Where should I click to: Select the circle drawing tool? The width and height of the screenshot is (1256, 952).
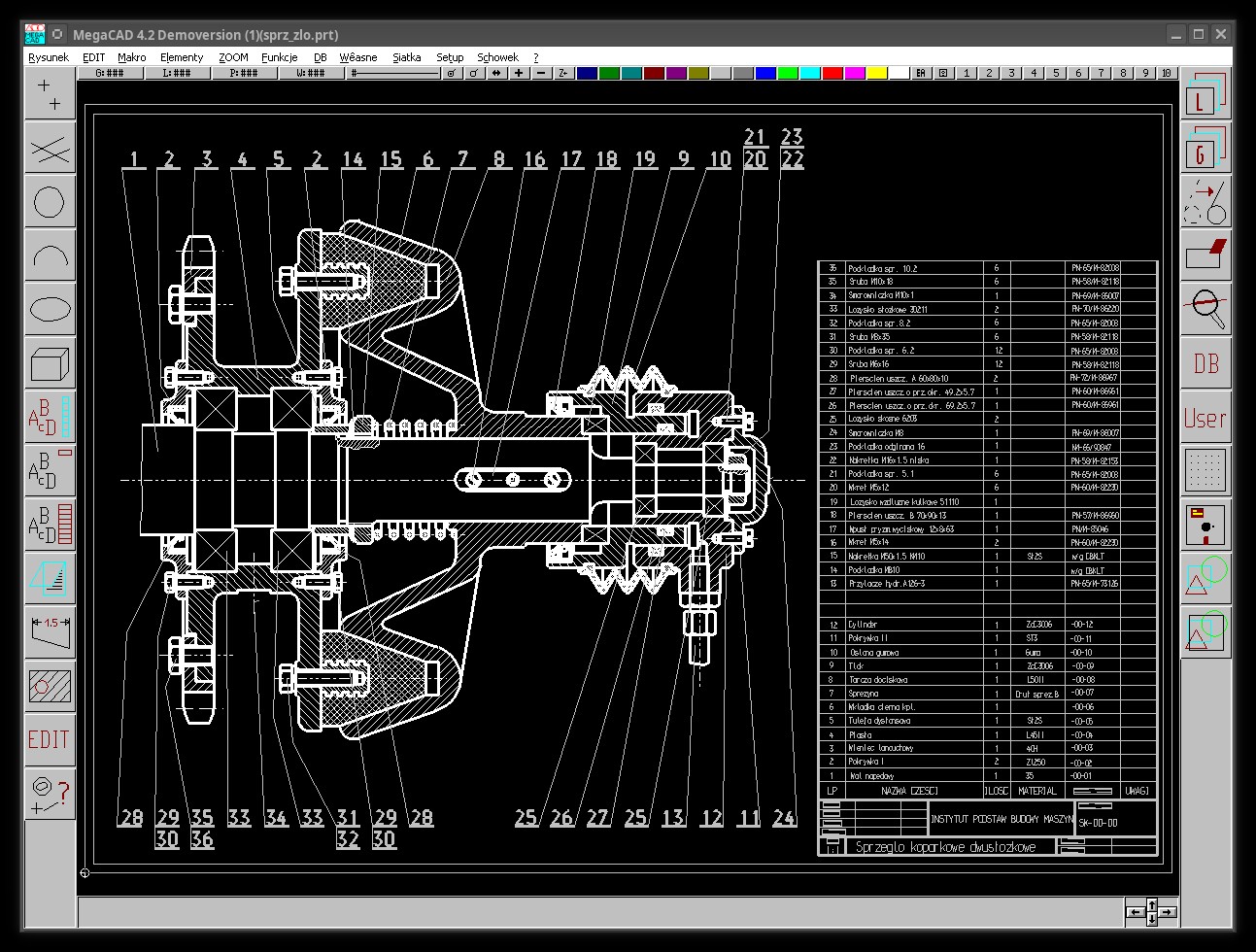(x=50, y=202)
